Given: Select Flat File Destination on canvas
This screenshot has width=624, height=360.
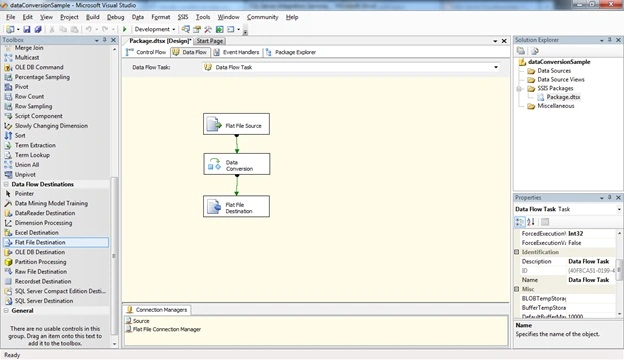Looking at the screenshot, I should 236,206.
